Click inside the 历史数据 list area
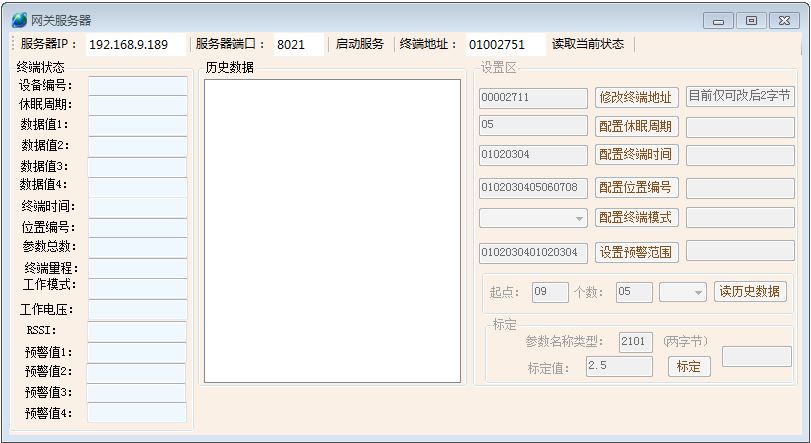 [332, 231]
